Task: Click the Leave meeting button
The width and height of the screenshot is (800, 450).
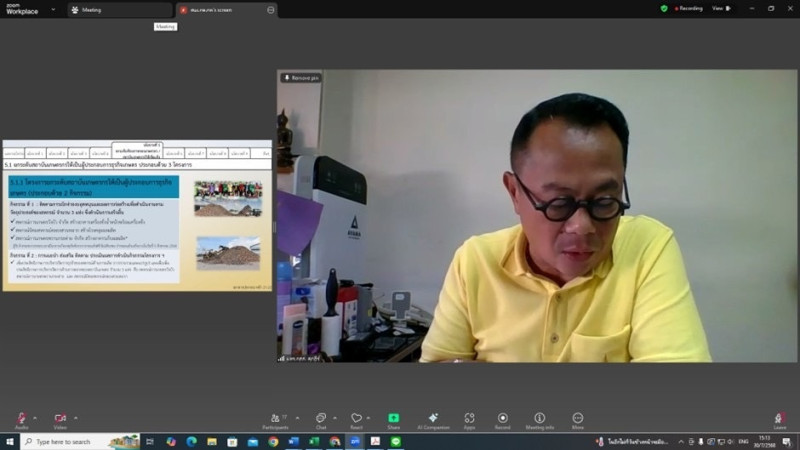Action: 779,419
